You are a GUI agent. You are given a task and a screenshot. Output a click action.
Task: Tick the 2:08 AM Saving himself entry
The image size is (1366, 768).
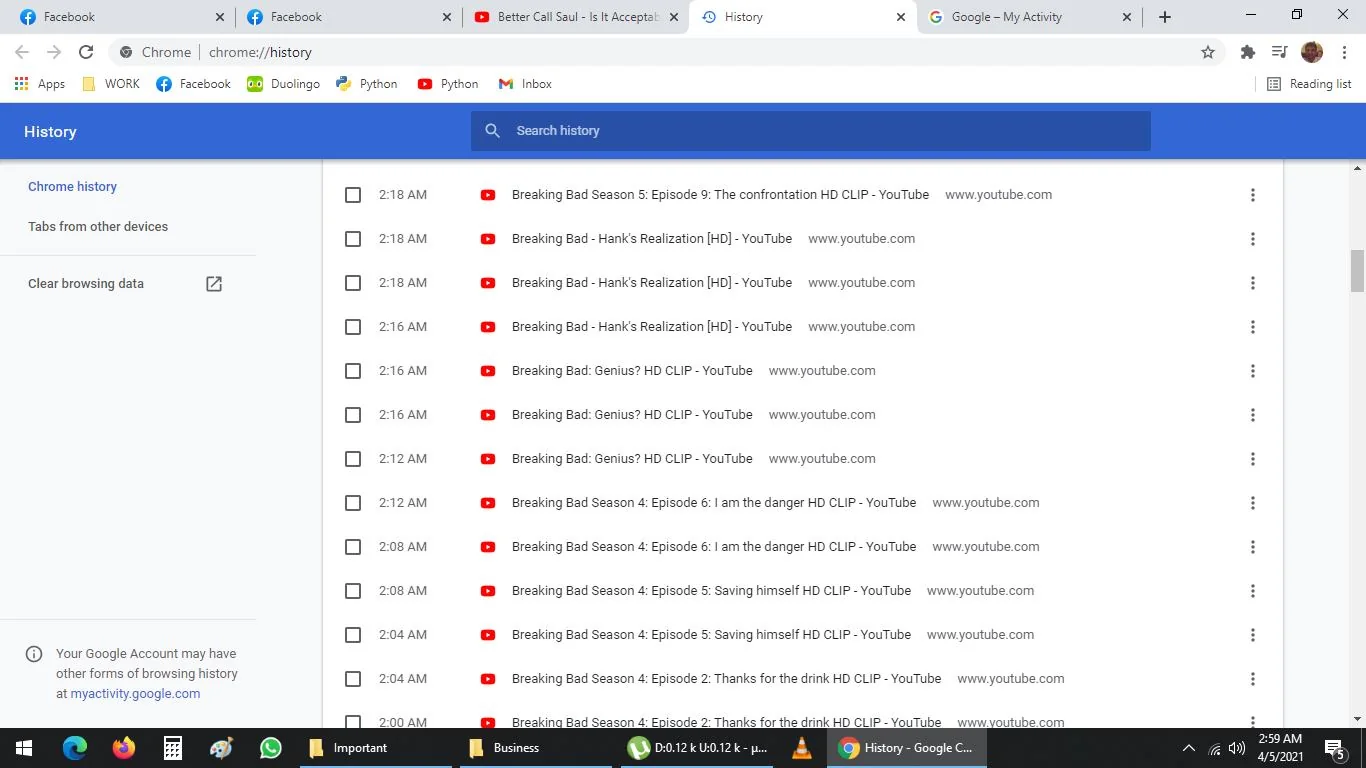(353, 591)
